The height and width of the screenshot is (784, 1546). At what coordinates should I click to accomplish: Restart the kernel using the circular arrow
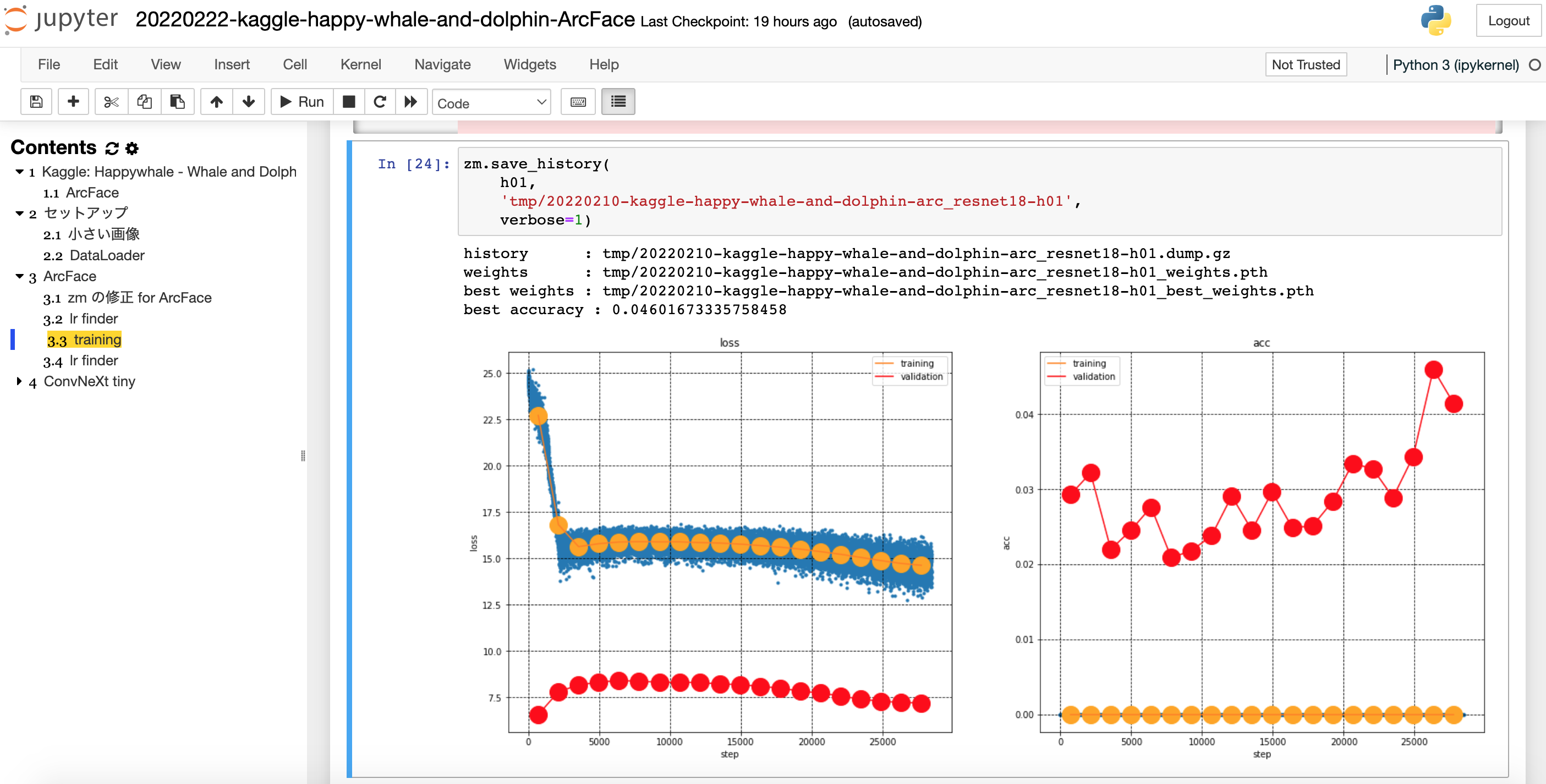click(x=380, y=102)
